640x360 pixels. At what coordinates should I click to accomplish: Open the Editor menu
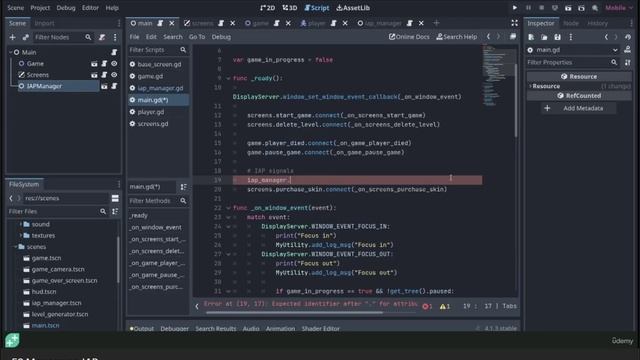pos(90,8)
